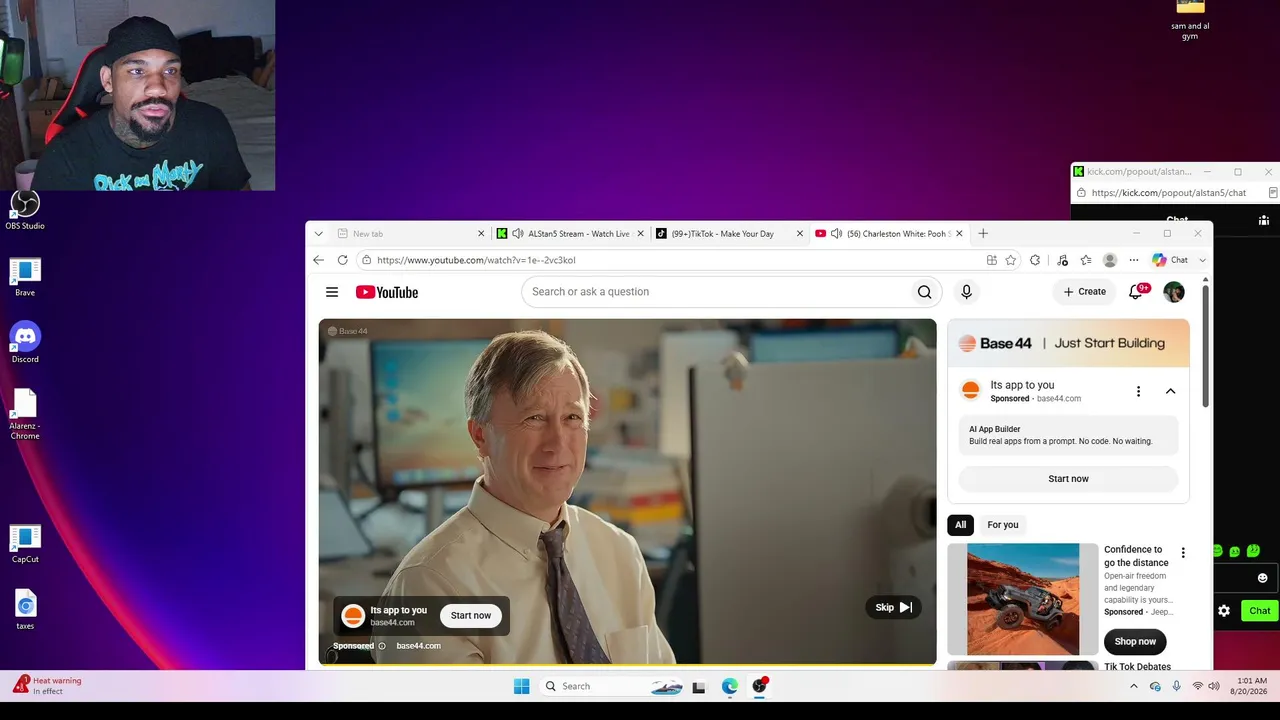The height and width of the screenshot is (720, 1280).
Task: Submit search with the magnifier icon
Action: (924, 292)
